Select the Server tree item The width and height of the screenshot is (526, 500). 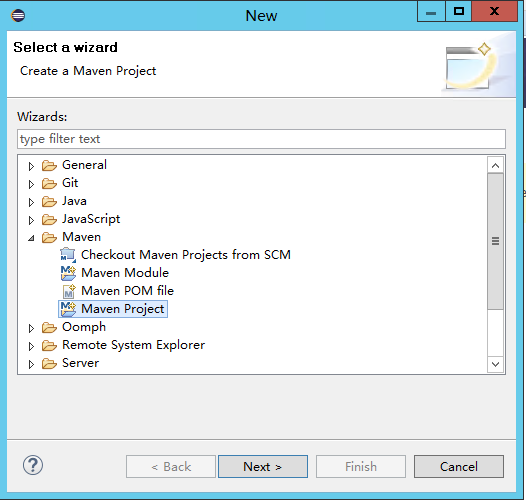(x=81, y=363)
